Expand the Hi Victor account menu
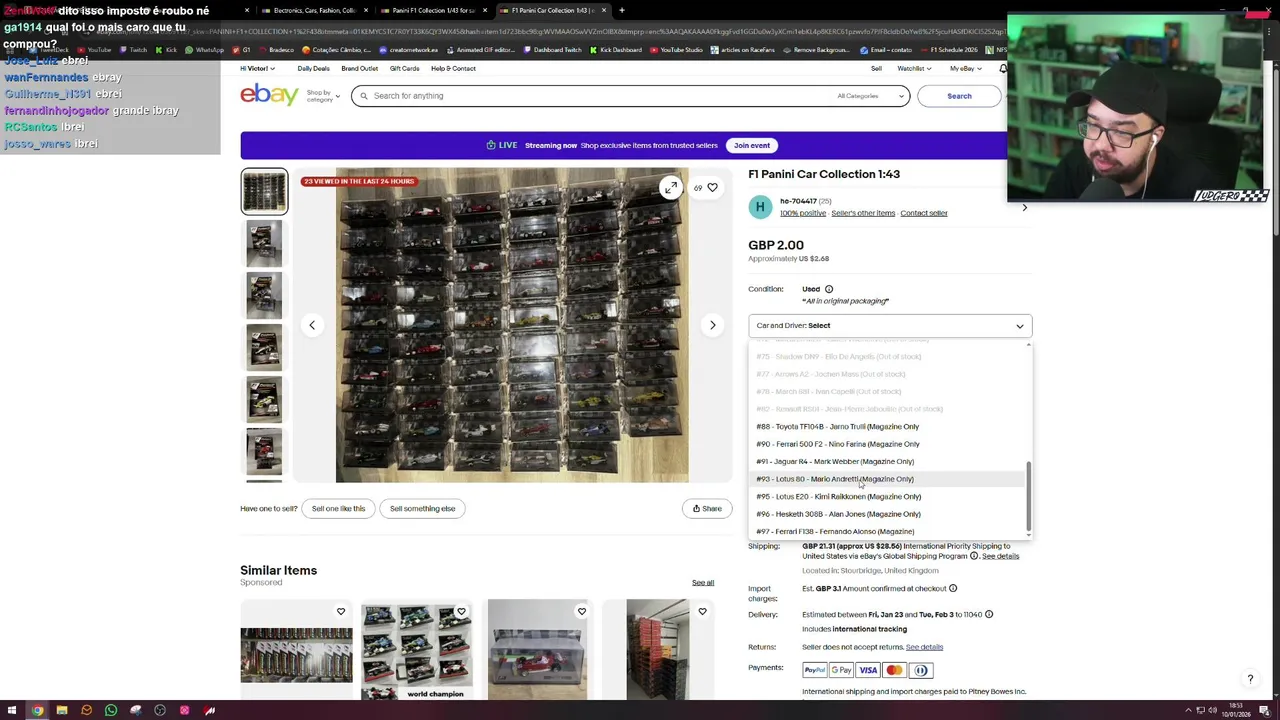This screenshot has height=720, width=1280. (x=257, y=68)
